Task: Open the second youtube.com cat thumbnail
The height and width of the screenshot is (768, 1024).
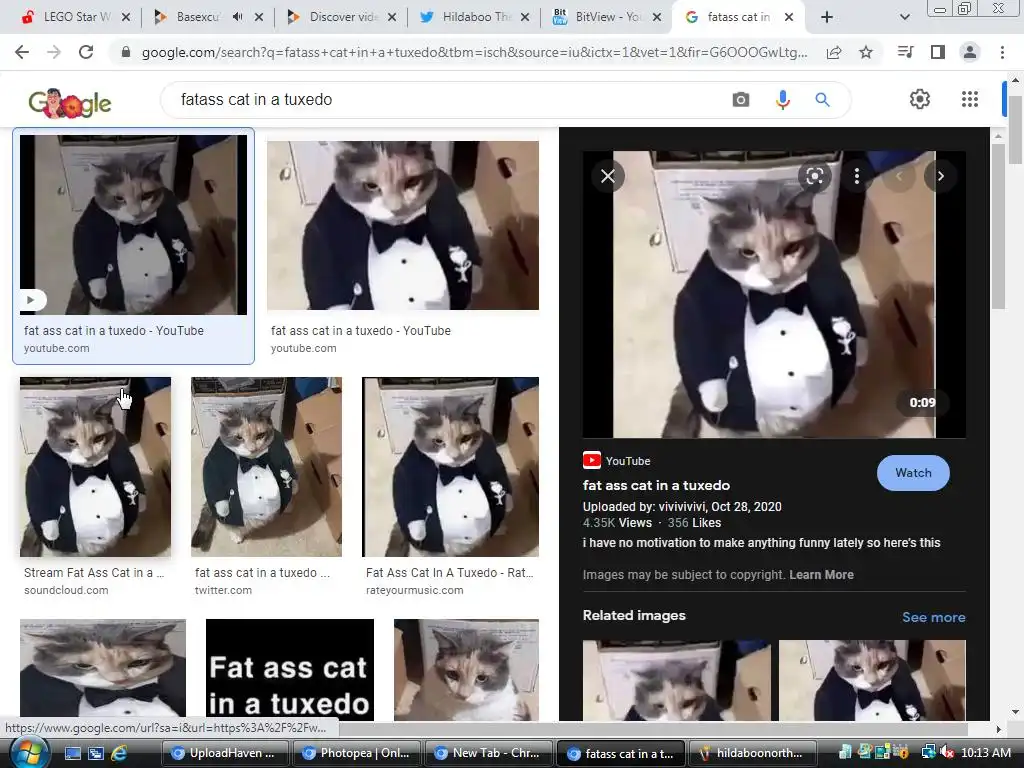Action: (x=403, y=225)
